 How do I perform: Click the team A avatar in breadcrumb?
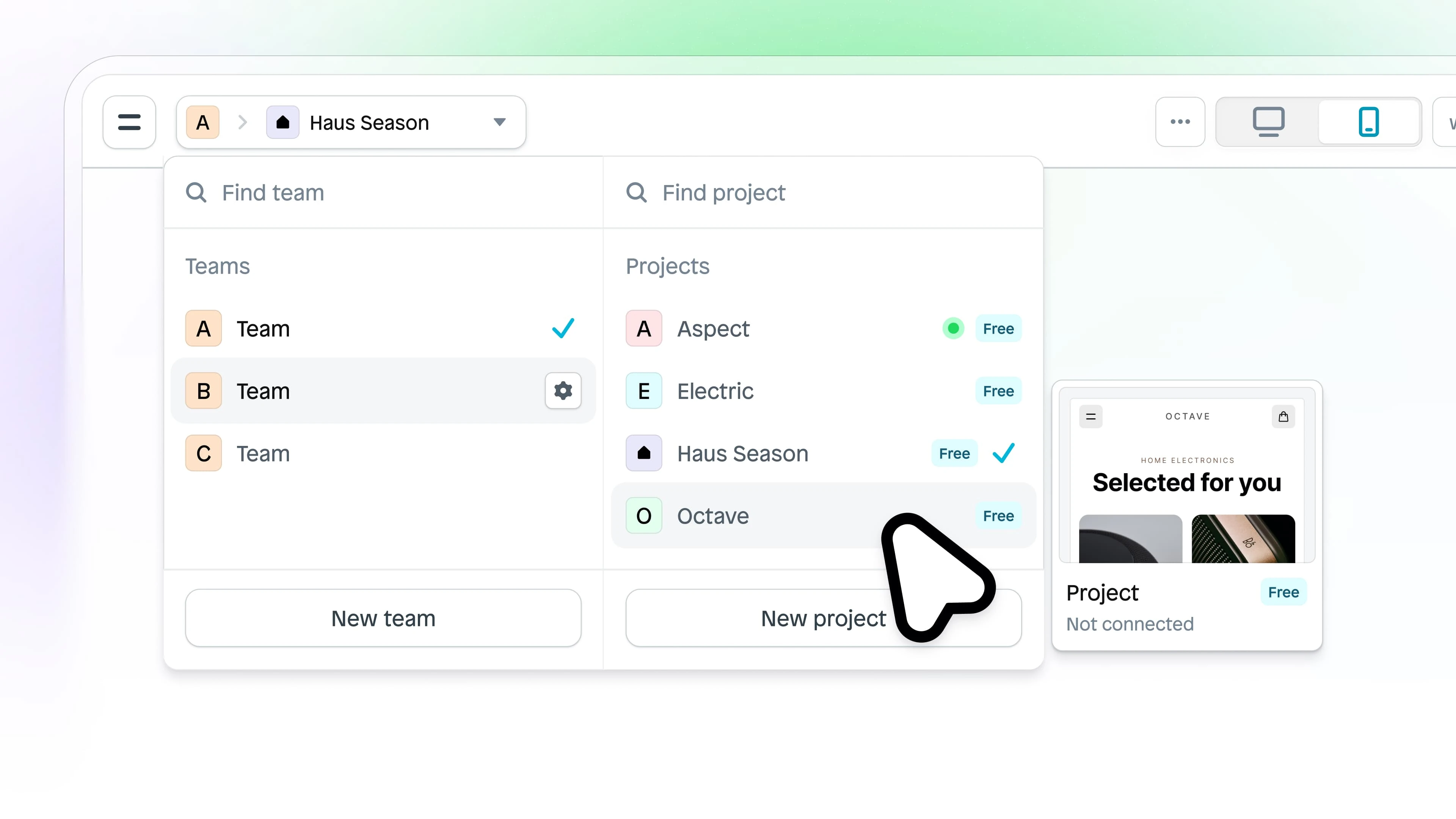tap(203, 122)
